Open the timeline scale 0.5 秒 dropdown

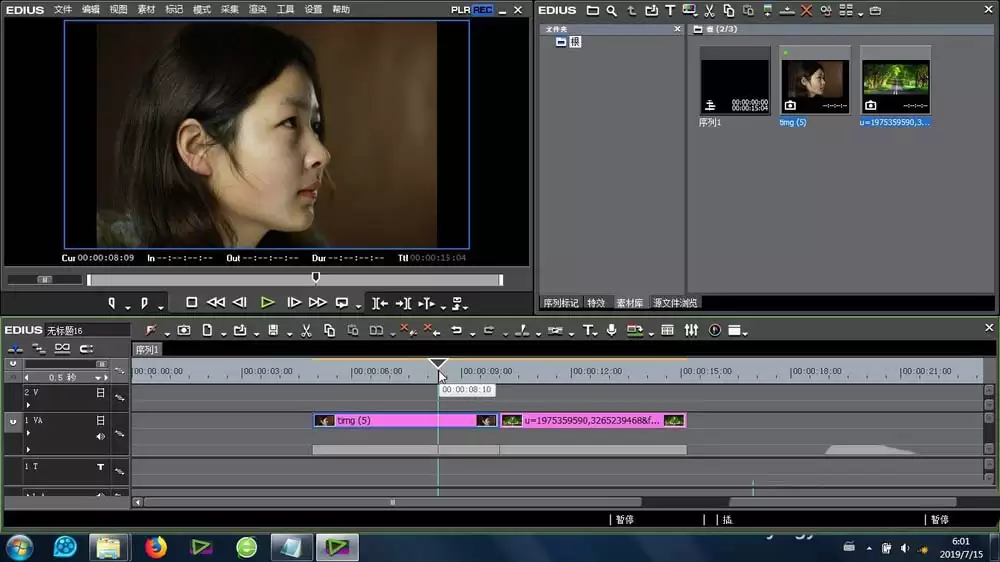click(98, 378)
